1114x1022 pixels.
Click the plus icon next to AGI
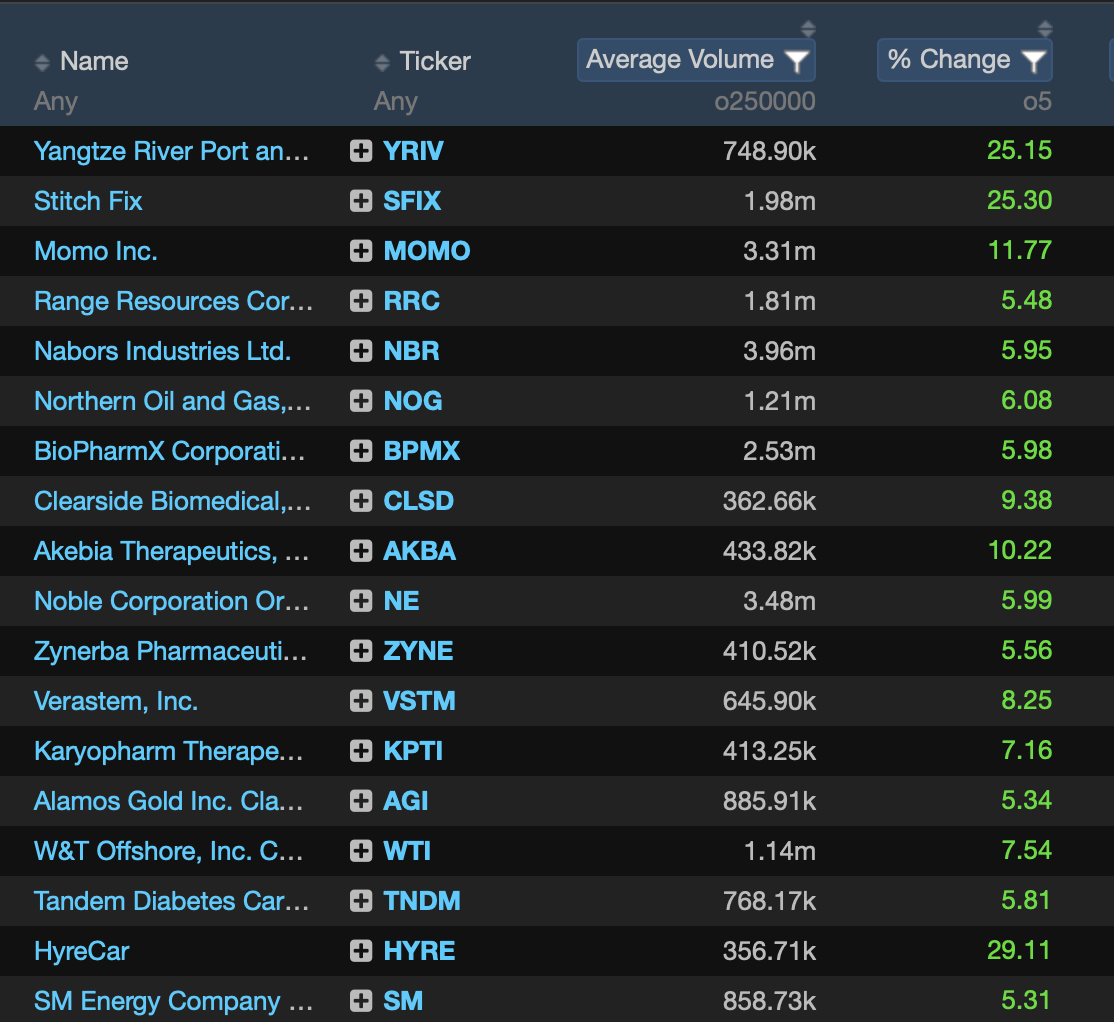click(x=361, y=801)
